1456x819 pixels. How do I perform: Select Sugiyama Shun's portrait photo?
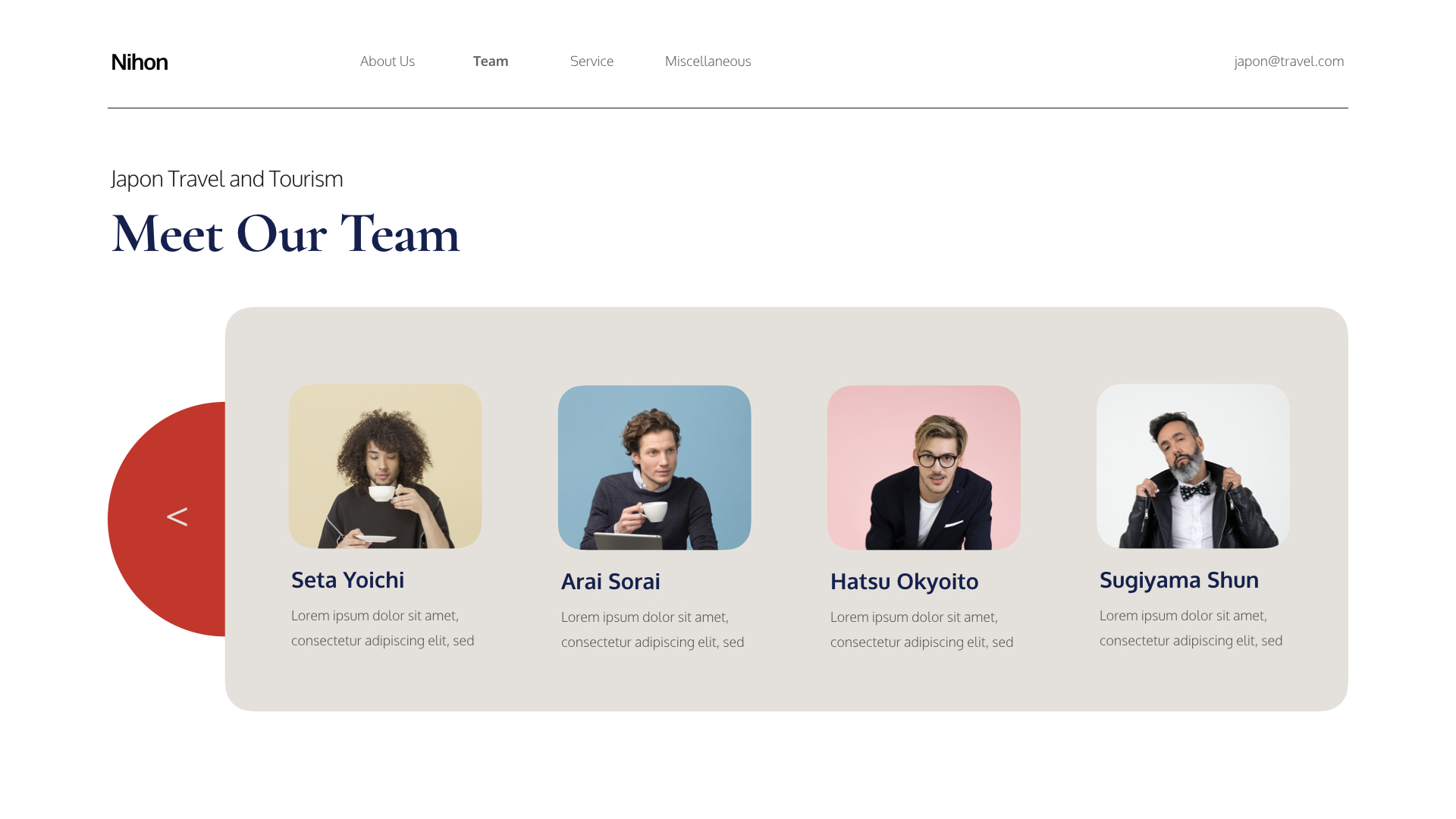pyautogui.click(x=1193, y=466)
